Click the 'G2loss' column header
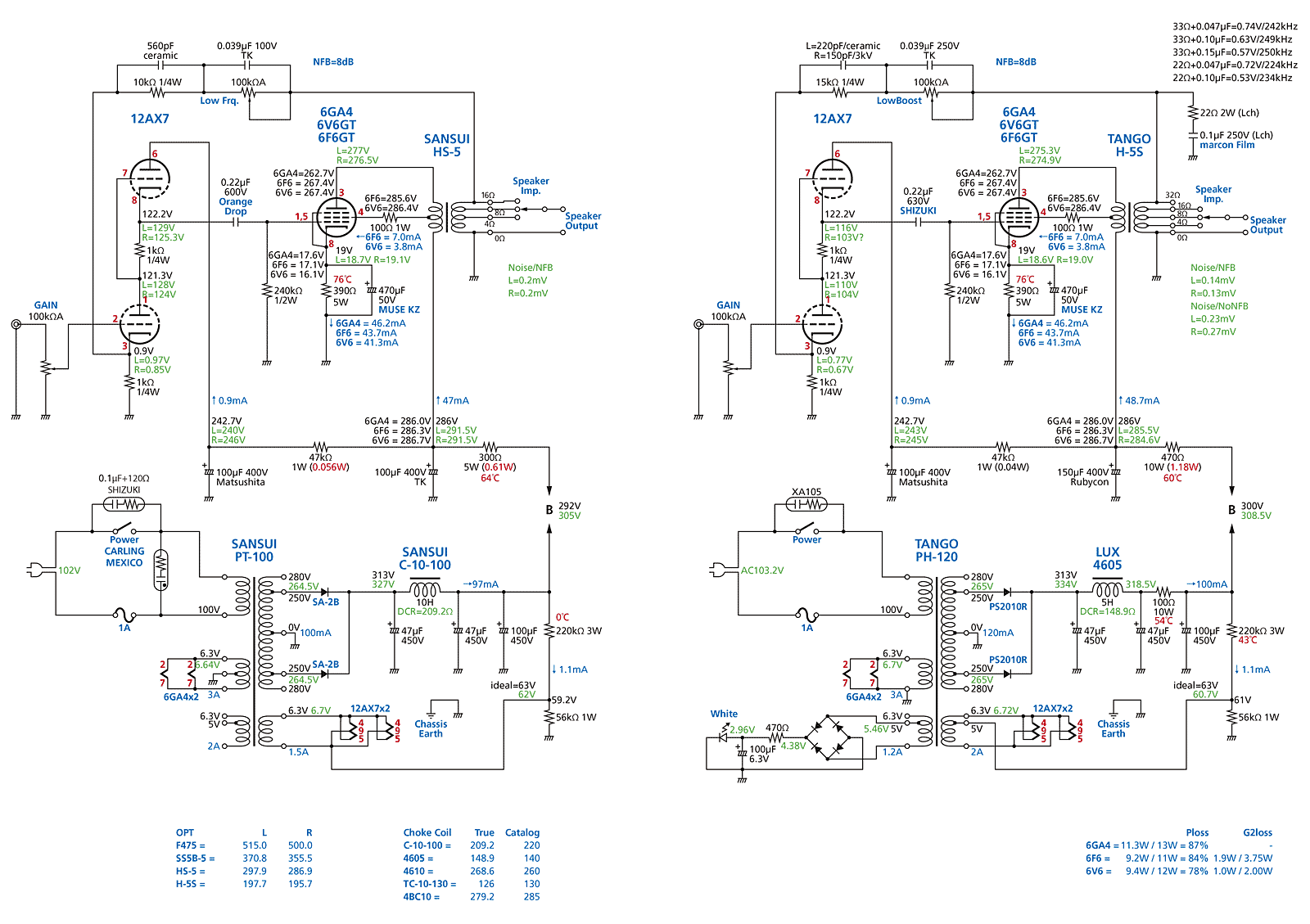The height and width of the screenshot is (924, 1310). 1258,833
